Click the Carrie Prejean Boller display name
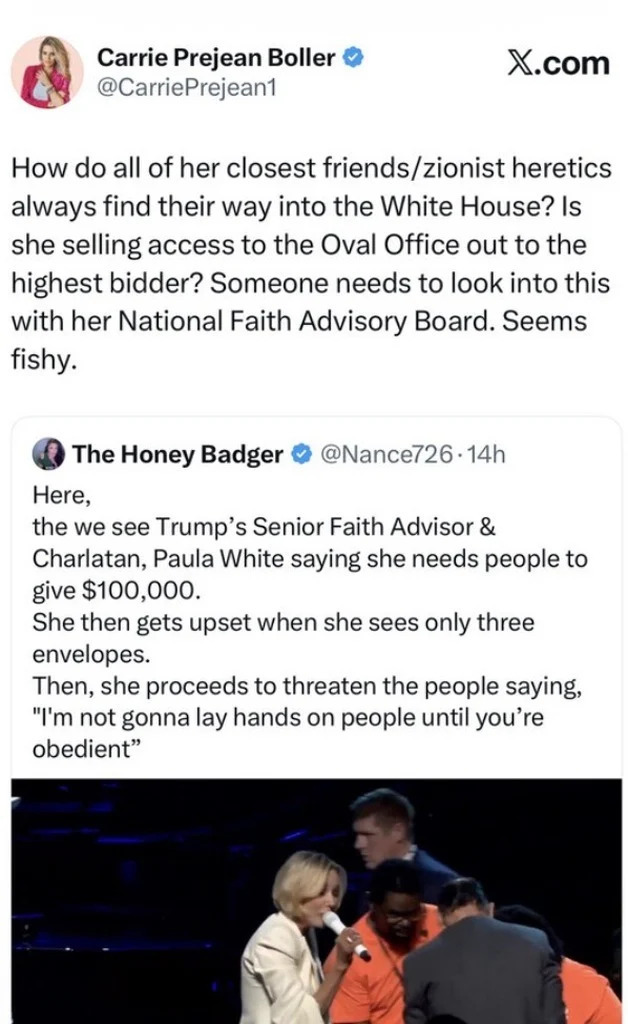Viewport: 628px width, 1024px height. (x=215, y=58)
